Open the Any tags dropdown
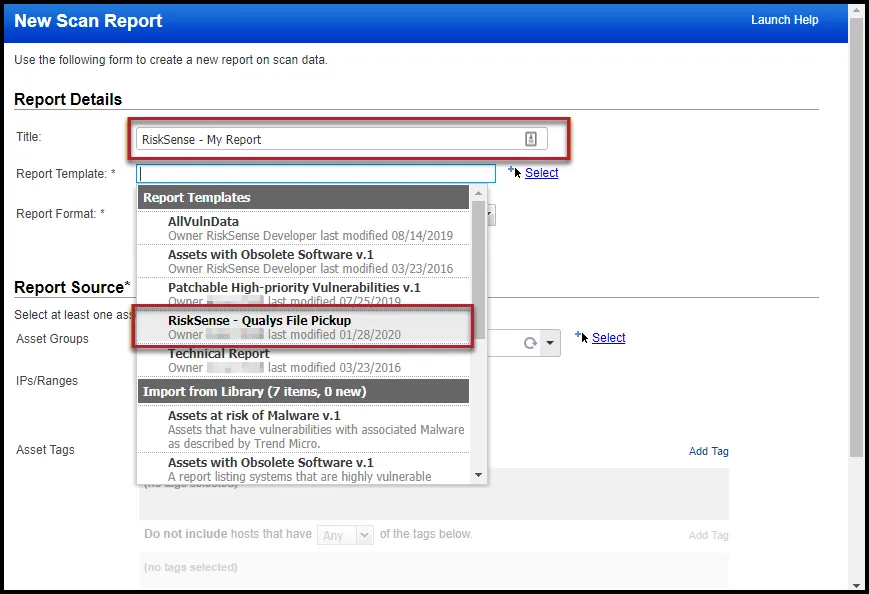The height and width of the screenshot is (594, 869). [x=345, y=535]
